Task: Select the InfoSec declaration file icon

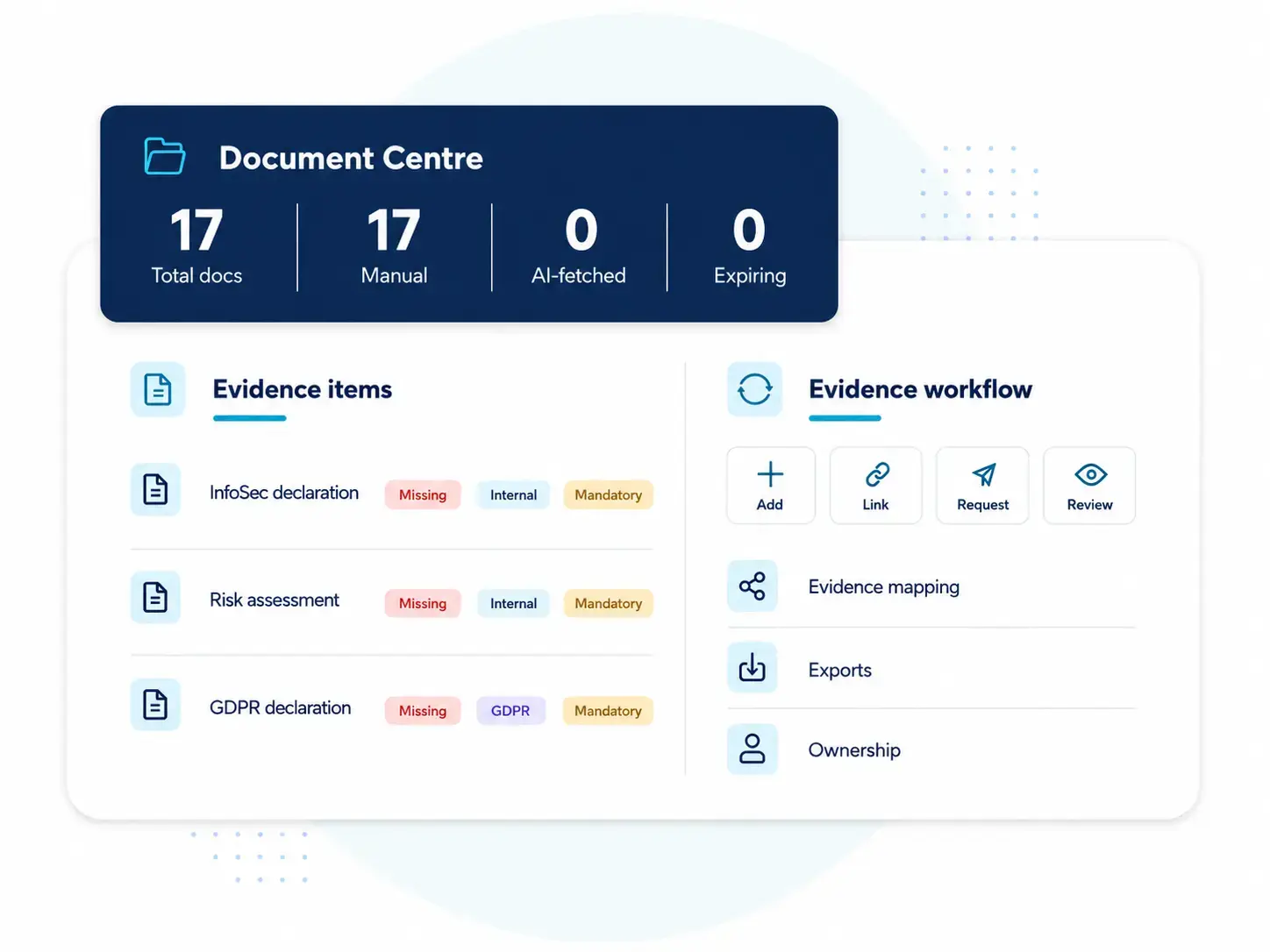Action: click(155, 489)
